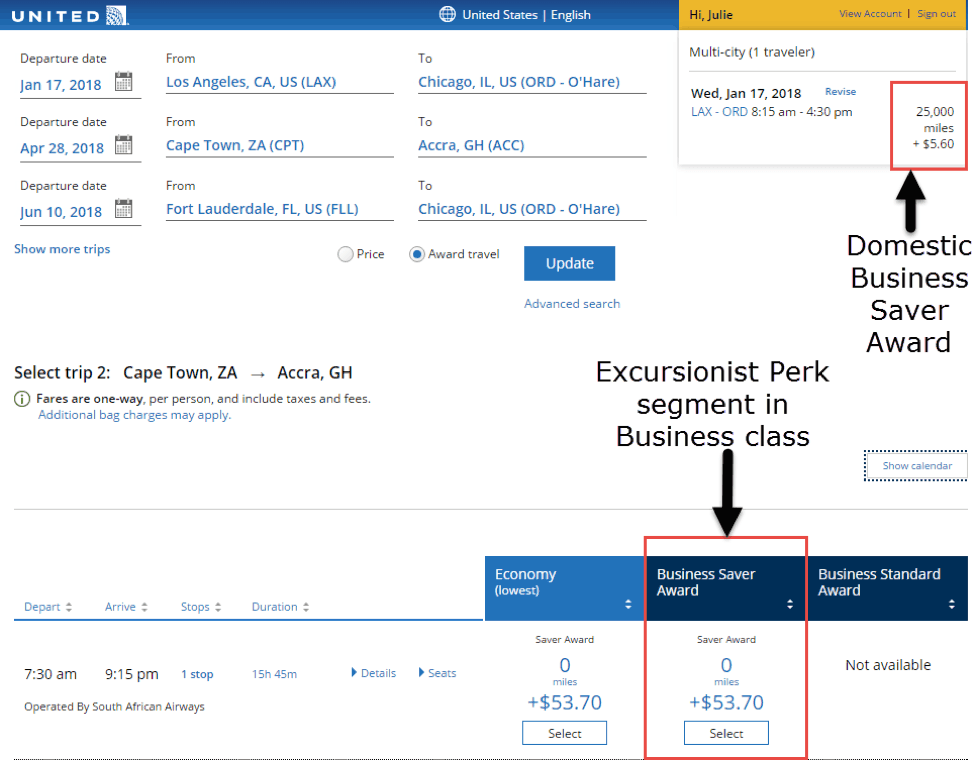Select the Business Saver Award fare
This screenshot has width=975, height=760.
(726, 732)
